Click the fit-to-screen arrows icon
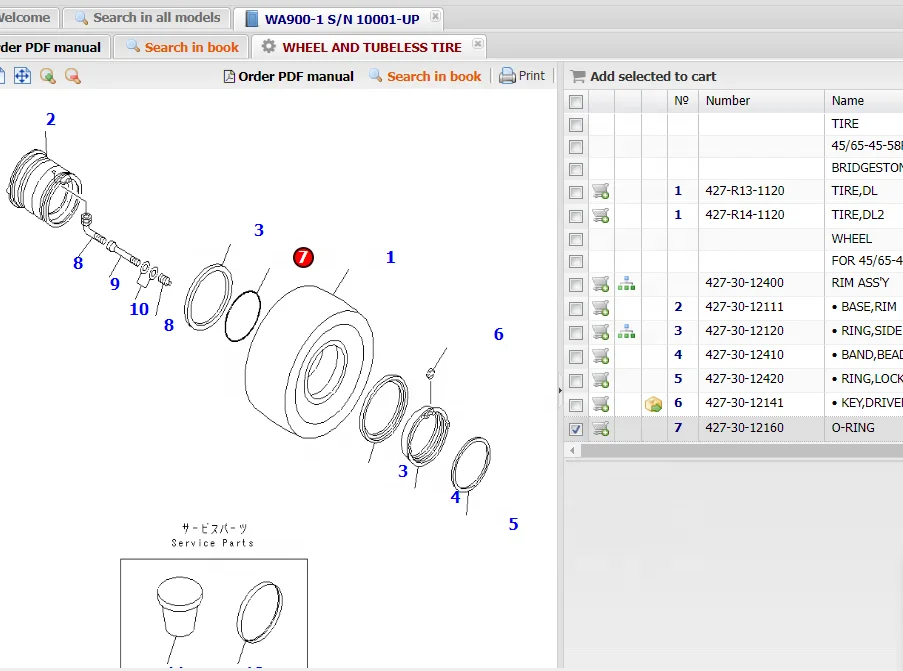This screenshot has width=903, height=671. [x=22, y=76]
